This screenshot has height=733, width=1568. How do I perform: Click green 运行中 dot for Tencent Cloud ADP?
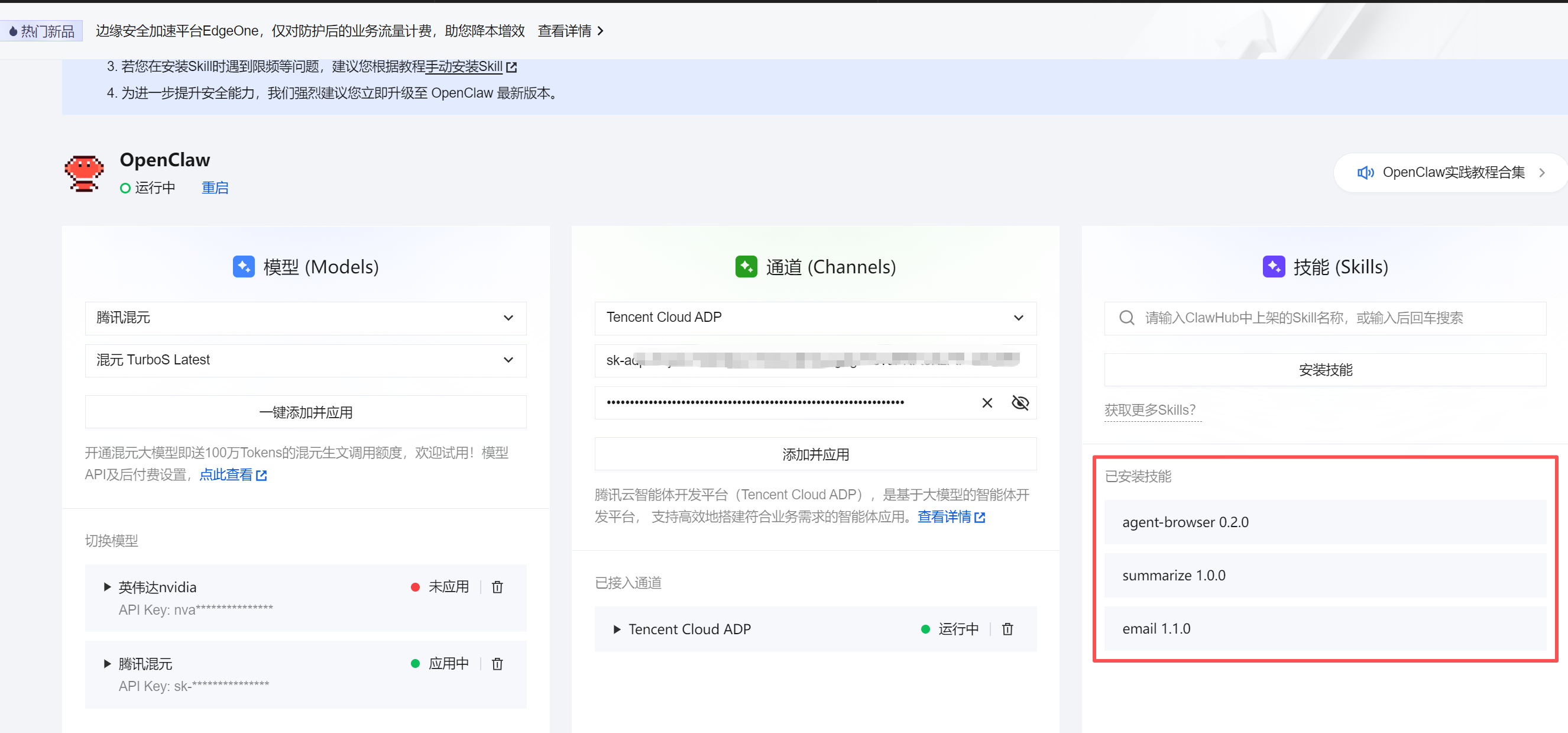(925, 629)
